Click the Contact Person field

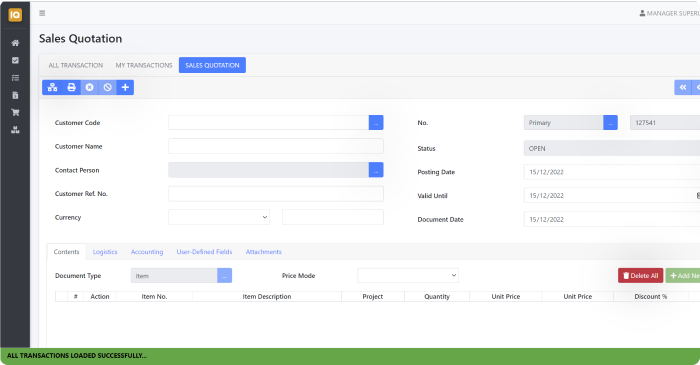269,170
